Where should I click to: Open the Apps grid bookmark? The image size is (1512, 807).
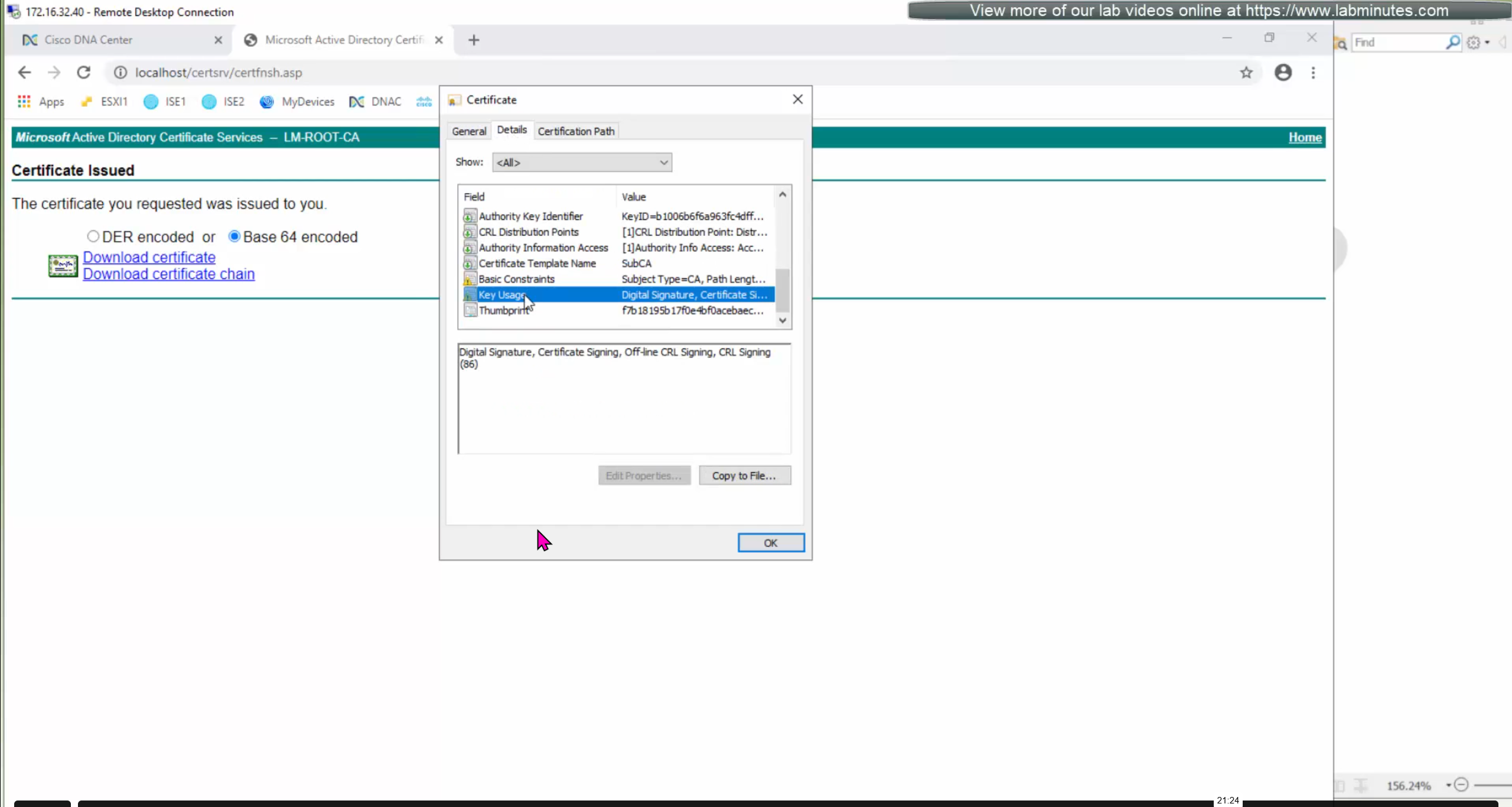coord(40,102)
